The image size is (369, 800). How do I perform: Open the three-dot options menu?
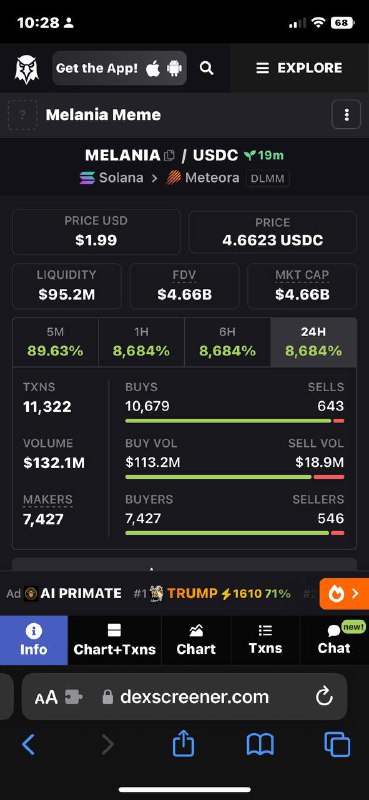[x=346, y=115]
